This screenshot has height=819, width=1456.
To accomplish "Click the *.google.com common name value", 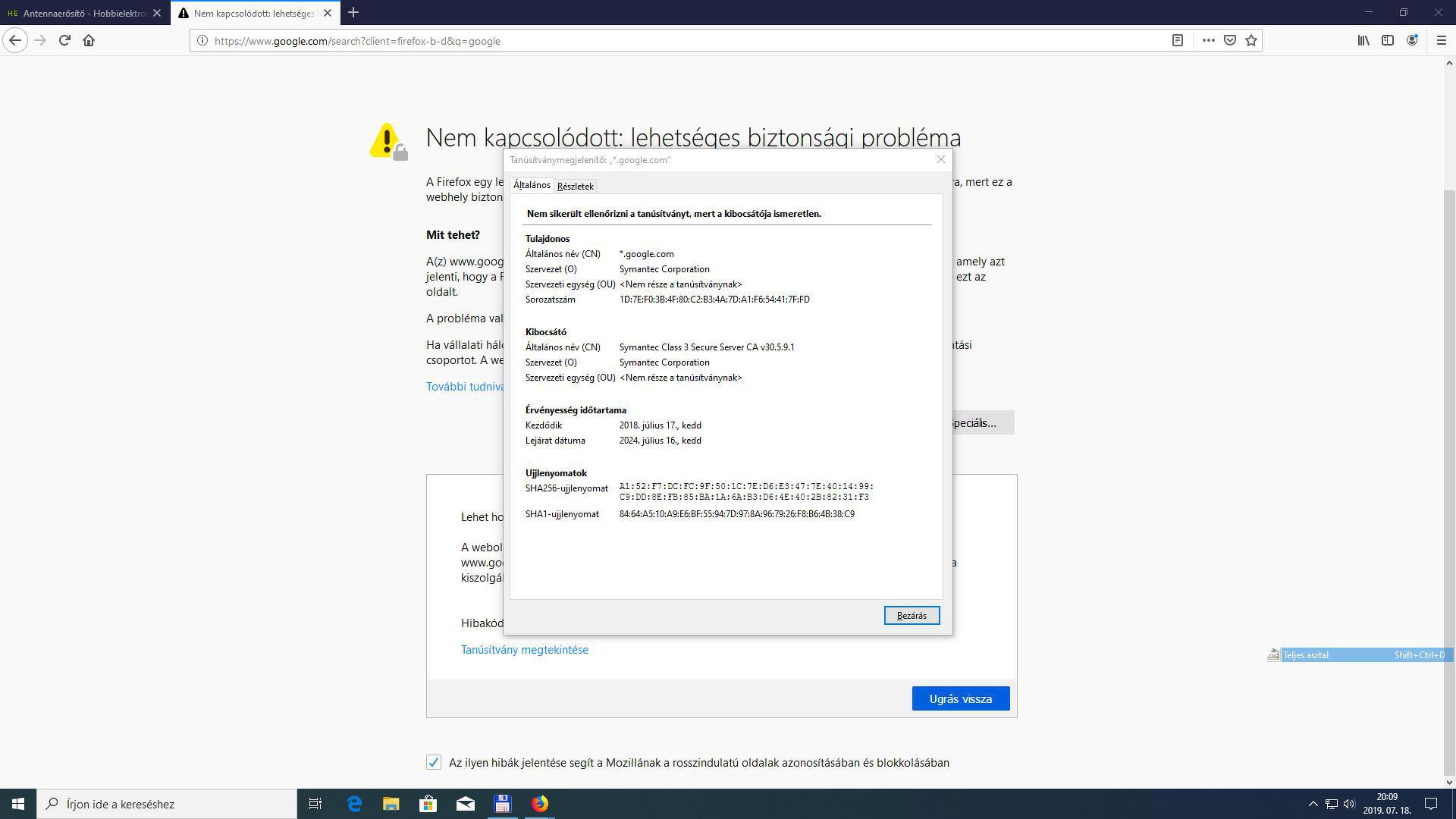I will (646, 254).
